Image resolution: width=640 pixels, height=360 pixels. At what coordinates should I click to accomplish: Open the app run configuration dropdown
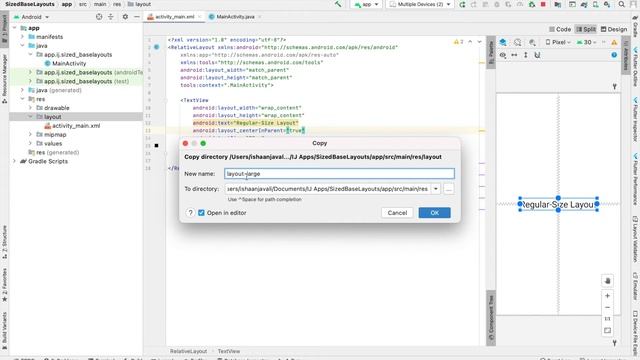367,4
